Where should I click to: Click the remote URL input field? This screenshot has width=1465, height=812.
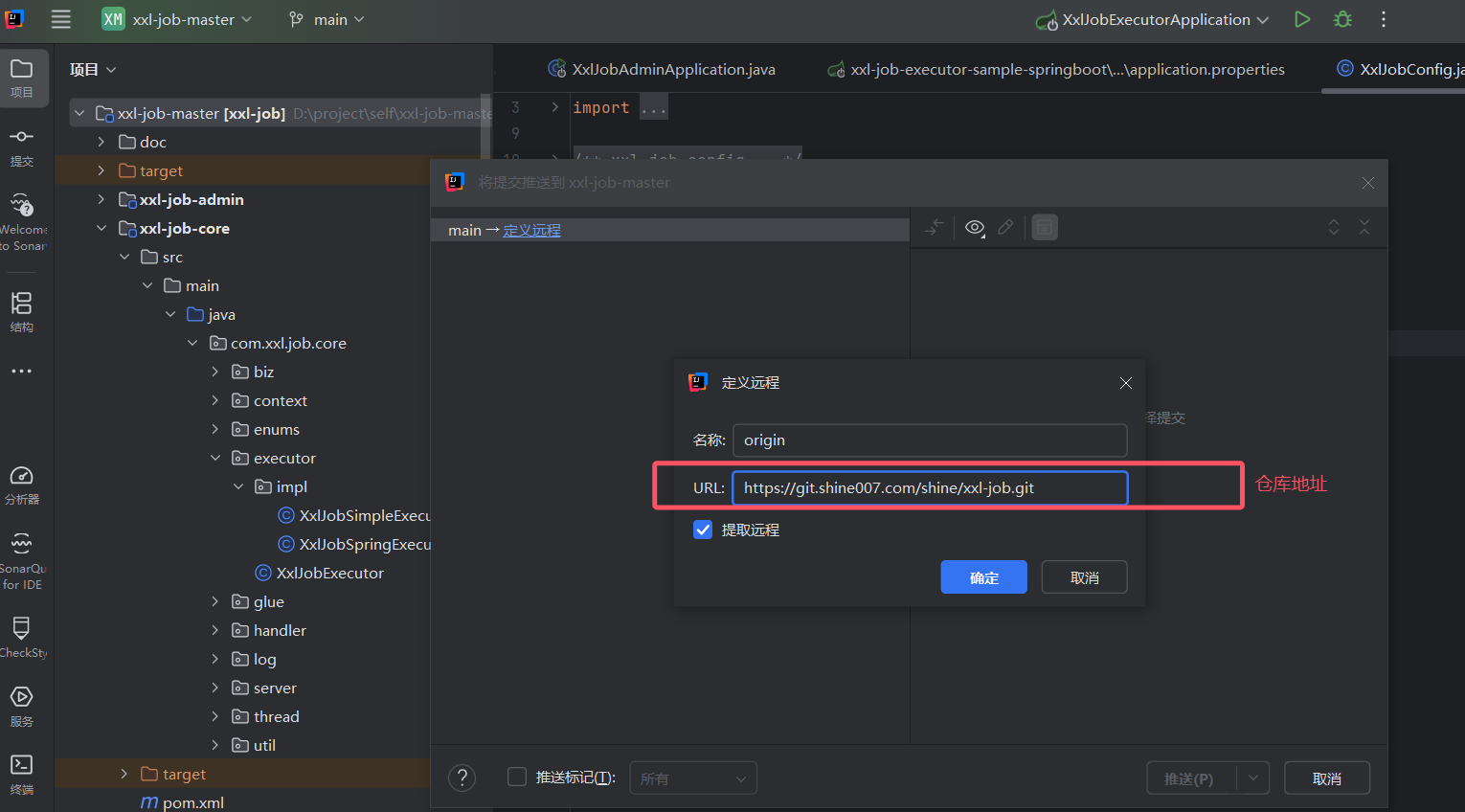929,487
